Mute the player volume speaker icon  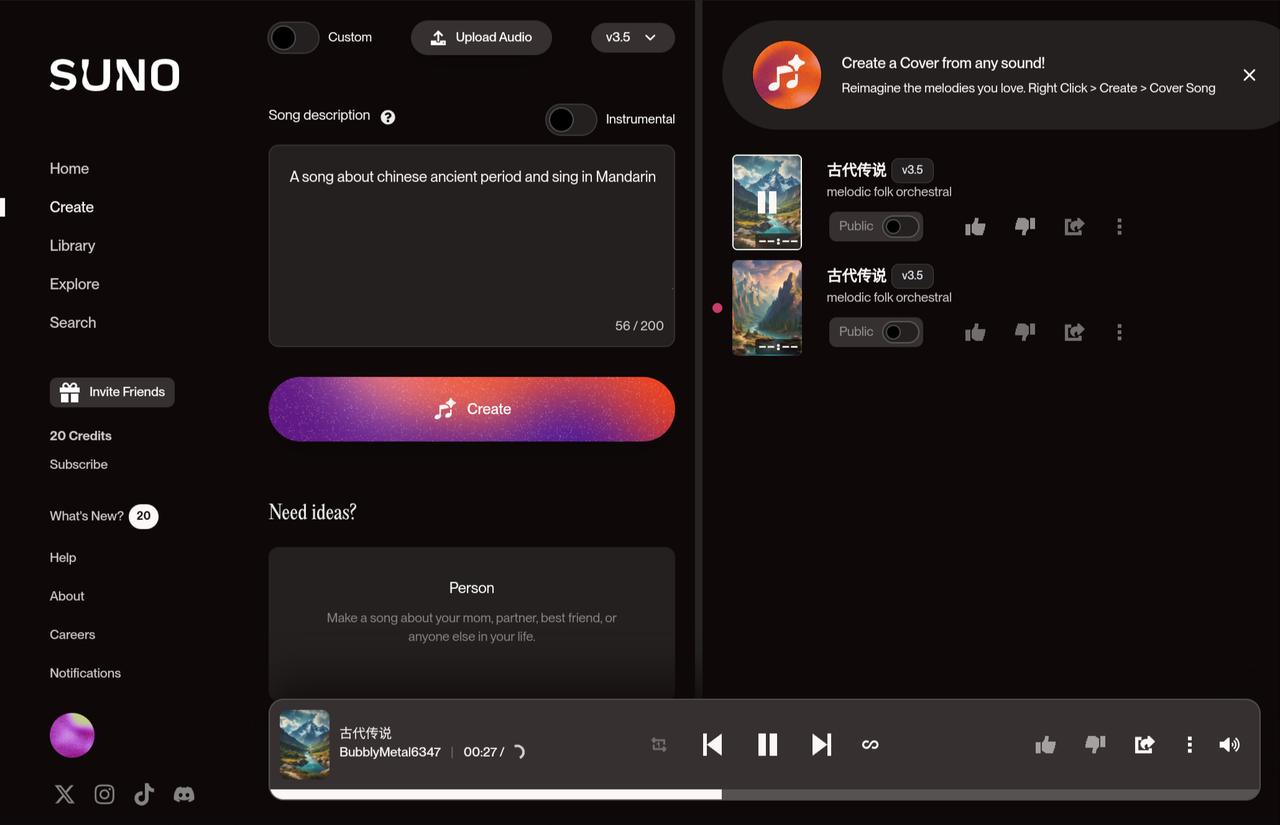(x=1229, y=744)
